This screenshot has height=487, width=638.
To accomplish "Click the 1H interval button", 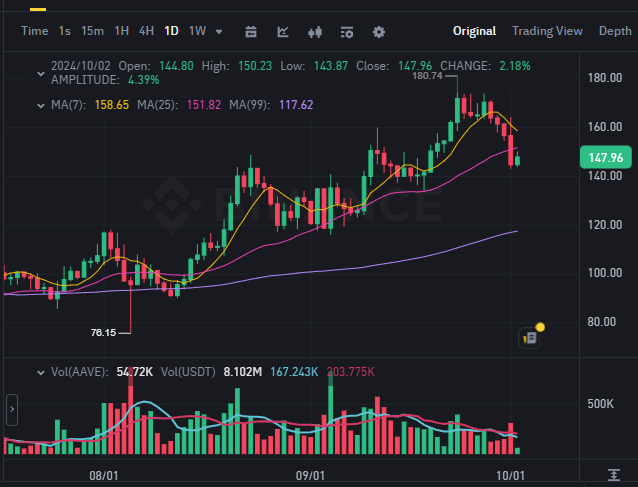I will click(121, 31).
